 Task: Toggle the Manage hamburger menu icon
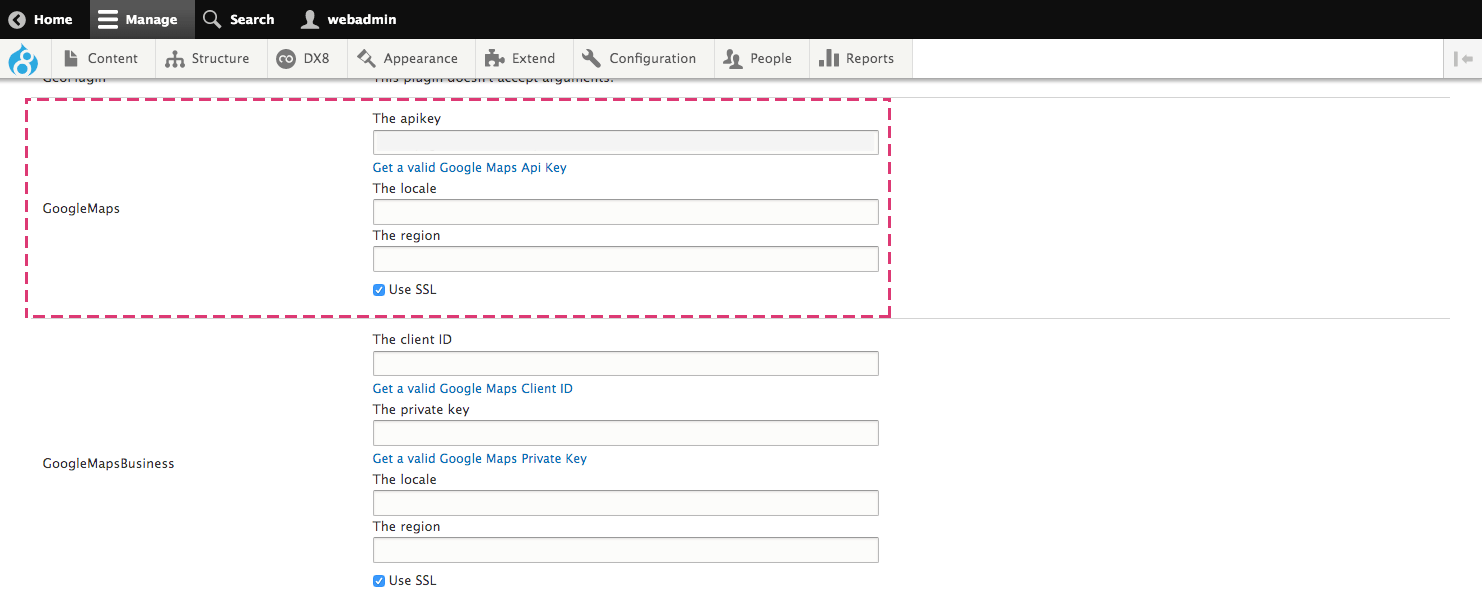pos(108,20)
